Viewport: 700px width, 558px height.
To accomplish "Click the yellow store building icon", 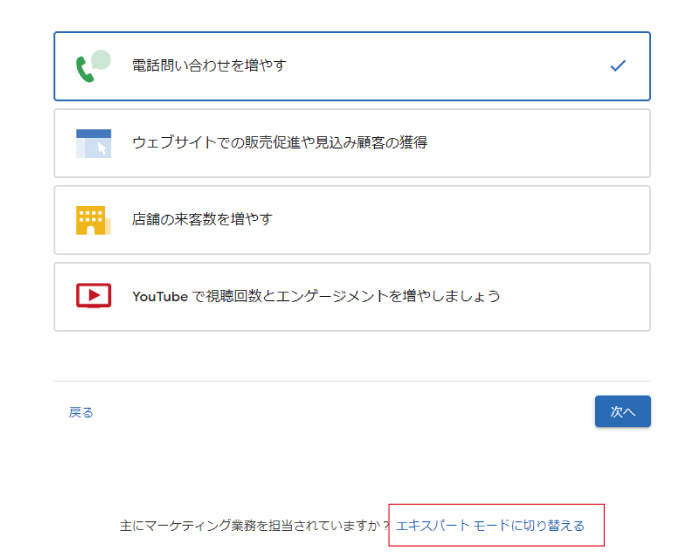I will 93,220.
